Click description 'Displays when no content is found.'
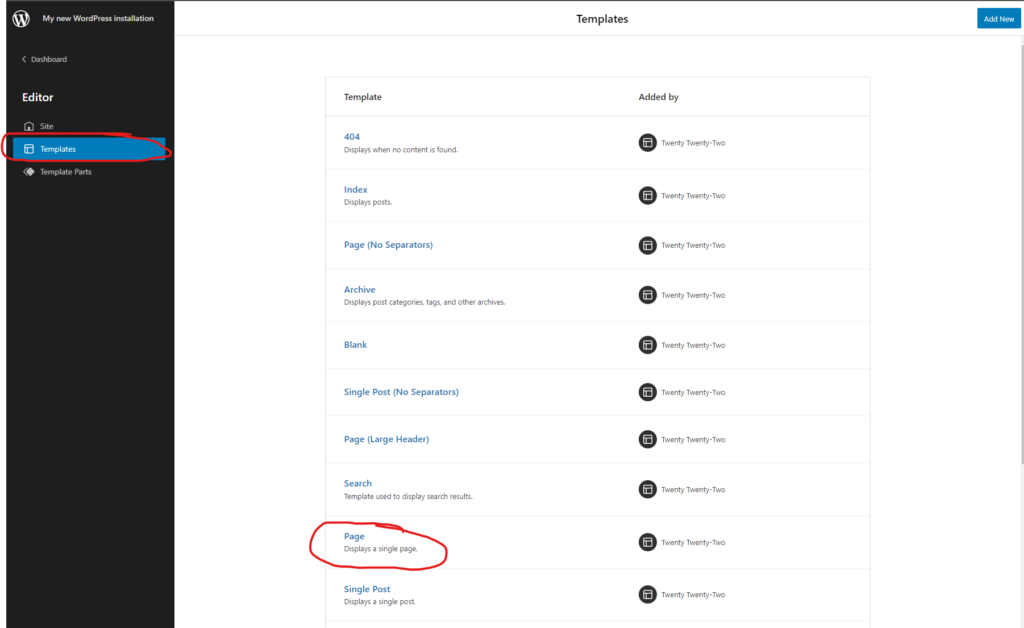1024x628 pixels. (401, 149)
